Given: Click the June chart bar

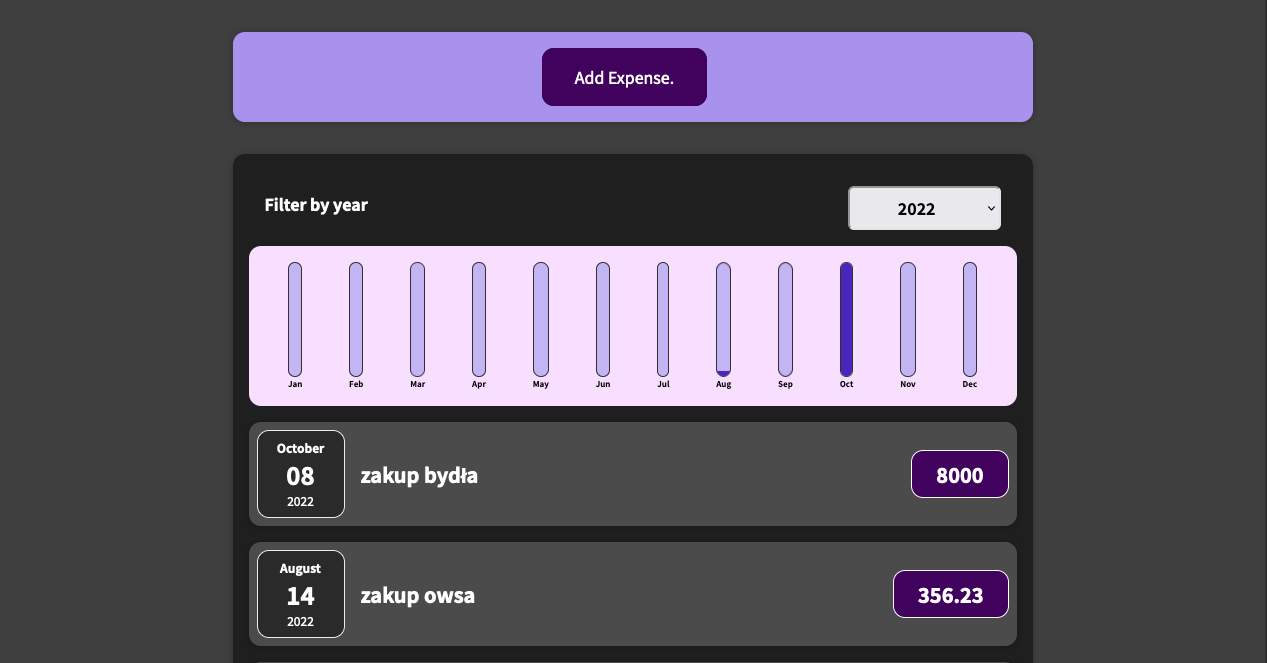Looking at the screenshot, I should (603, 319).
